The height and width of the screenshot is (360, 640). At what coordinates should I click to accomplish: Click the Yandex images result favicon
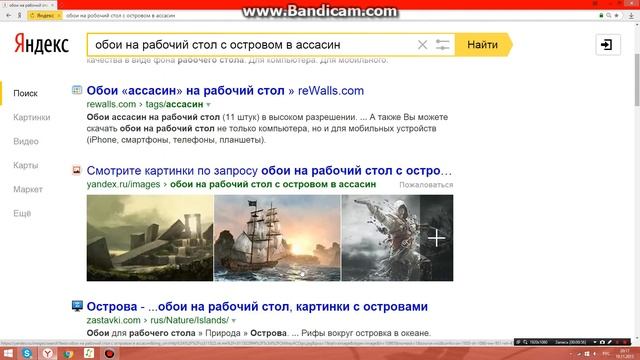coord(76,170)
